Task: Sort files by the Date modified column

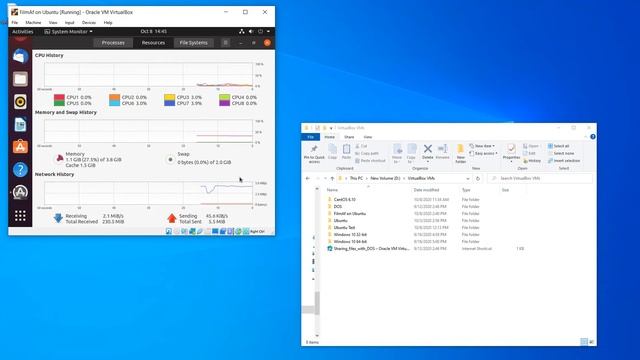Action: [x=426, y=190]
